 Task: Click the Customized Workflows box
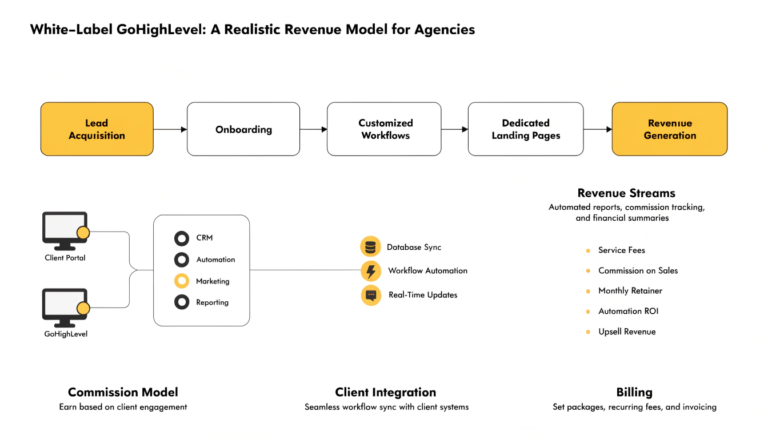(x=384, y=129)
